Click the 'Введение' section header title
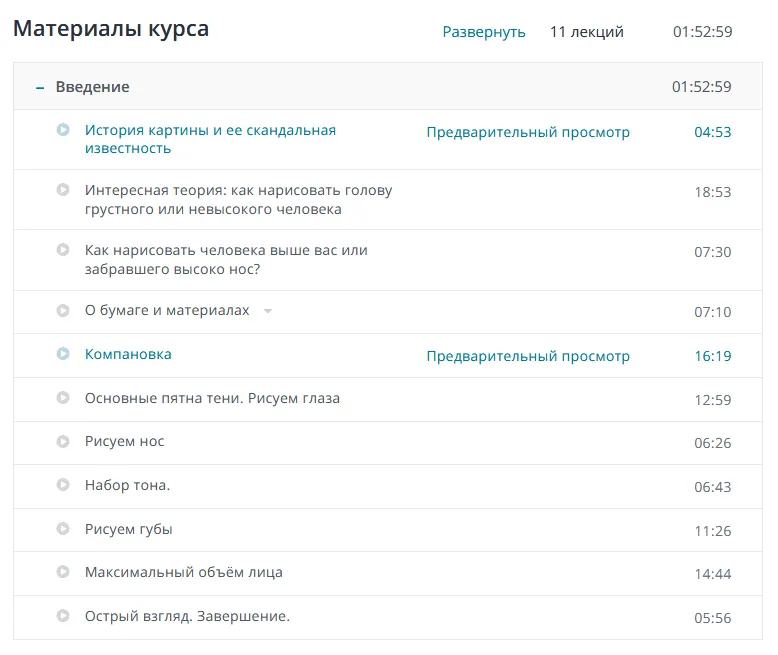 coord(92,87)
